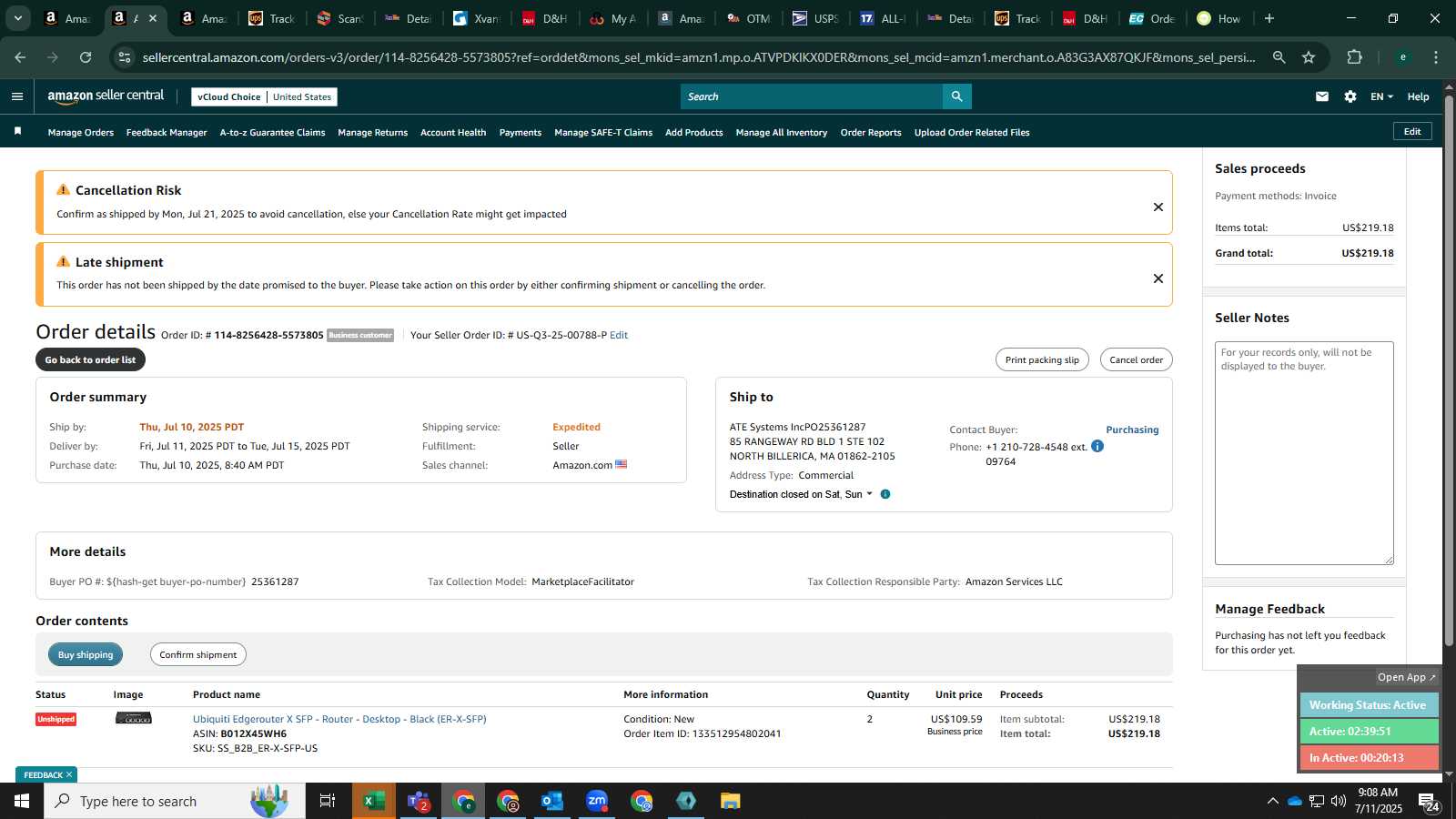Open Ubiquiti Edgerouter X SFP product link
The width and height of the screenshot is (1456, 819).
click(339, 719)
